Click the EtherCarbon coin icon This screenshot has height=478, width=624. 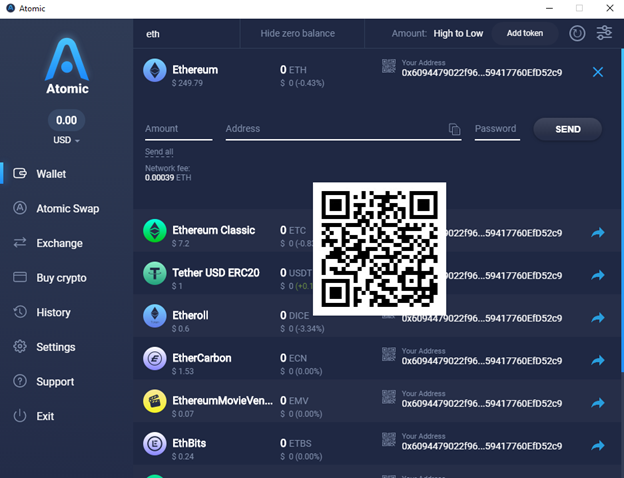(155, 358)
